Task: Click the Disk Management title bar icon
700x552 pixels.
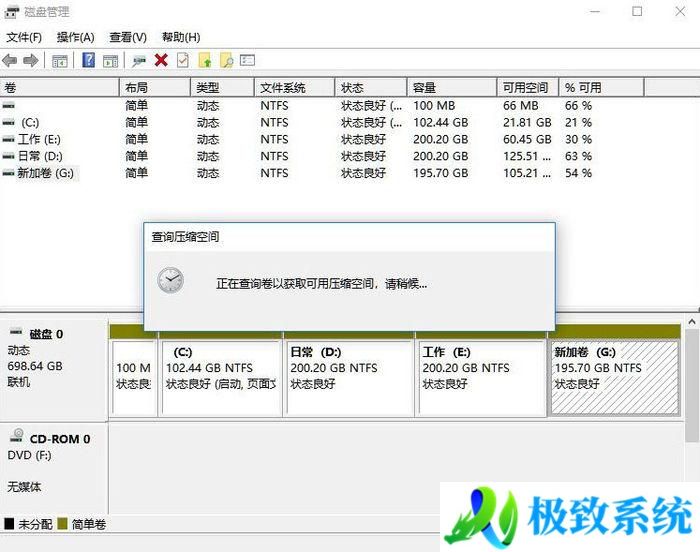Action: coord(12,12)
